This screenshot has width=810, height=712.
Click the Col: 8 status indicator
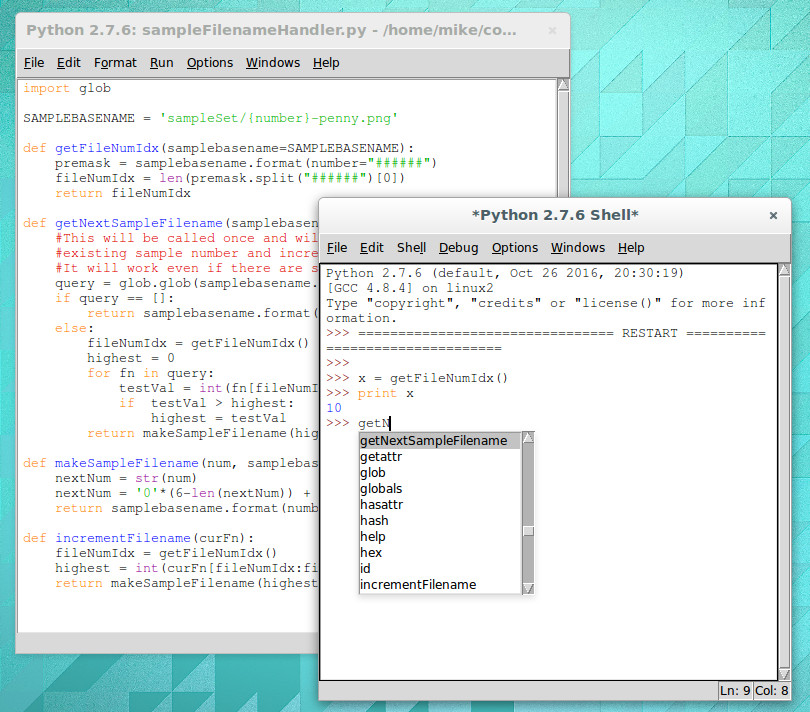click(772, 691)
